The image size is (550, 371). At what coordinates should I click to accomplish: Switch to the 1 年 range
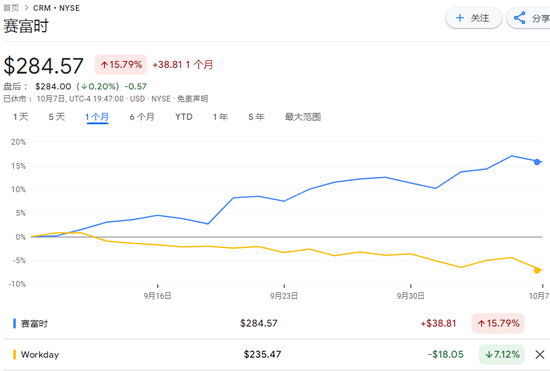[220, 117]
